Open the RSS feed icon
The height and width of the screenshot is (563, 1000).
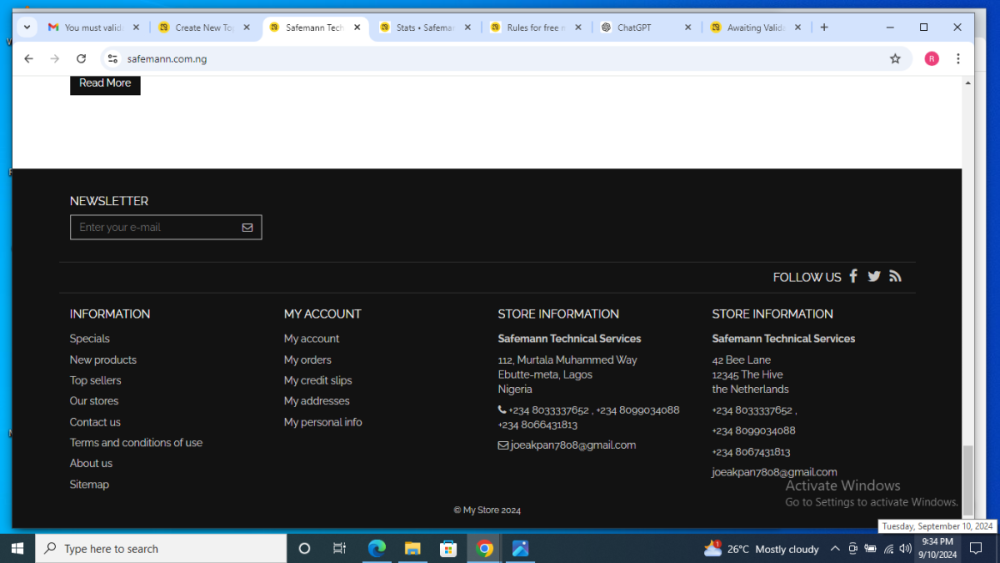point(895,276)
